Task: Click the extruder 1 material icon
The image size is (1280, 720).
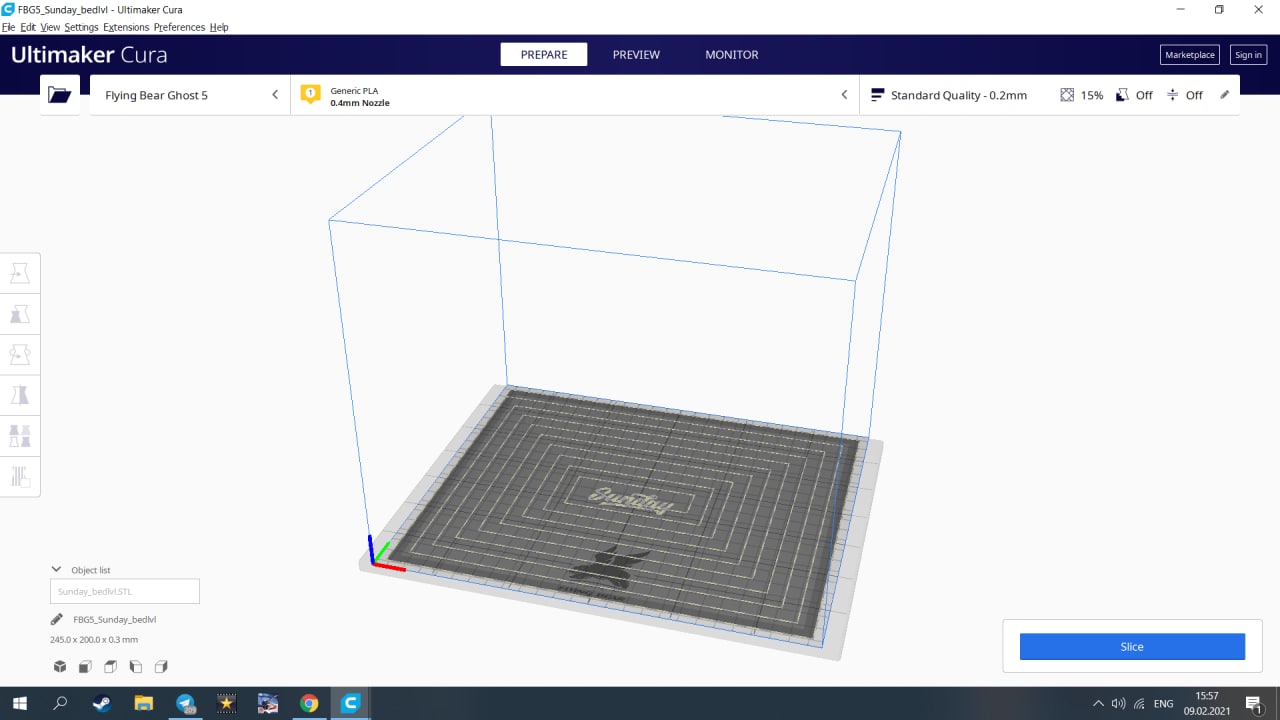Action: (x=310, y=95)
